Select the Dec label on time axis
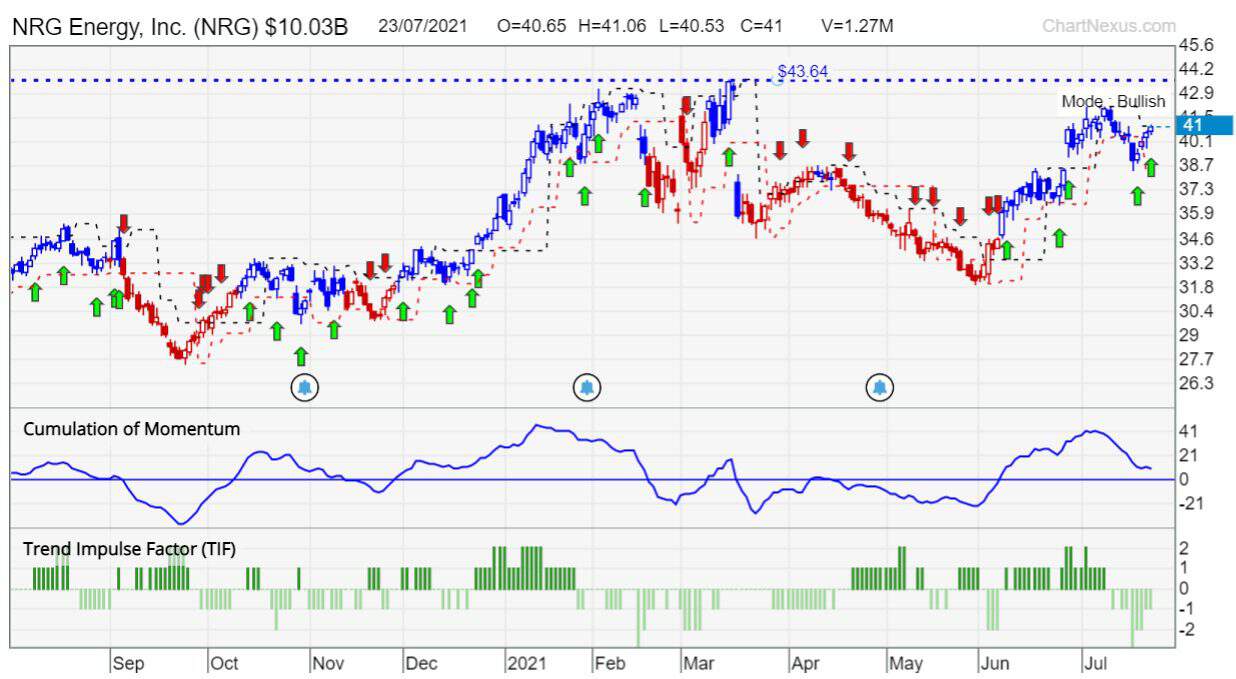 coord(422,663)
